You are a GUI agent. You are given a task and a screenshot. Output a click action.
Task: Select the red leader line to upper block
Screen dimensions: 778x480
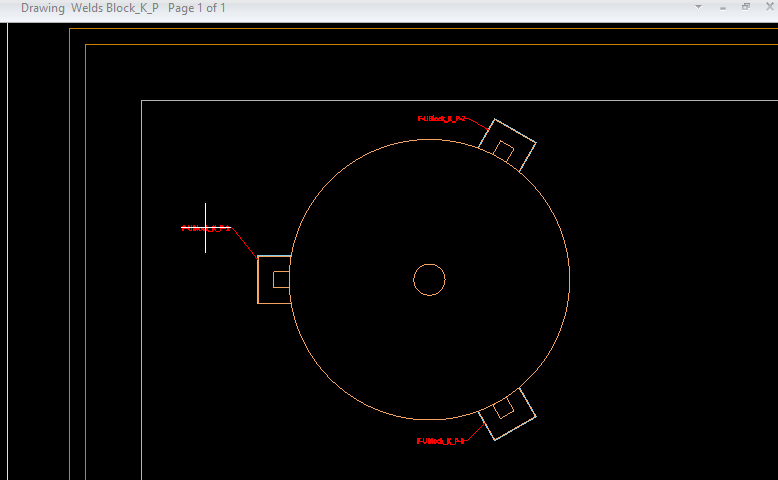pyautogui.click(x=478, y=124)
